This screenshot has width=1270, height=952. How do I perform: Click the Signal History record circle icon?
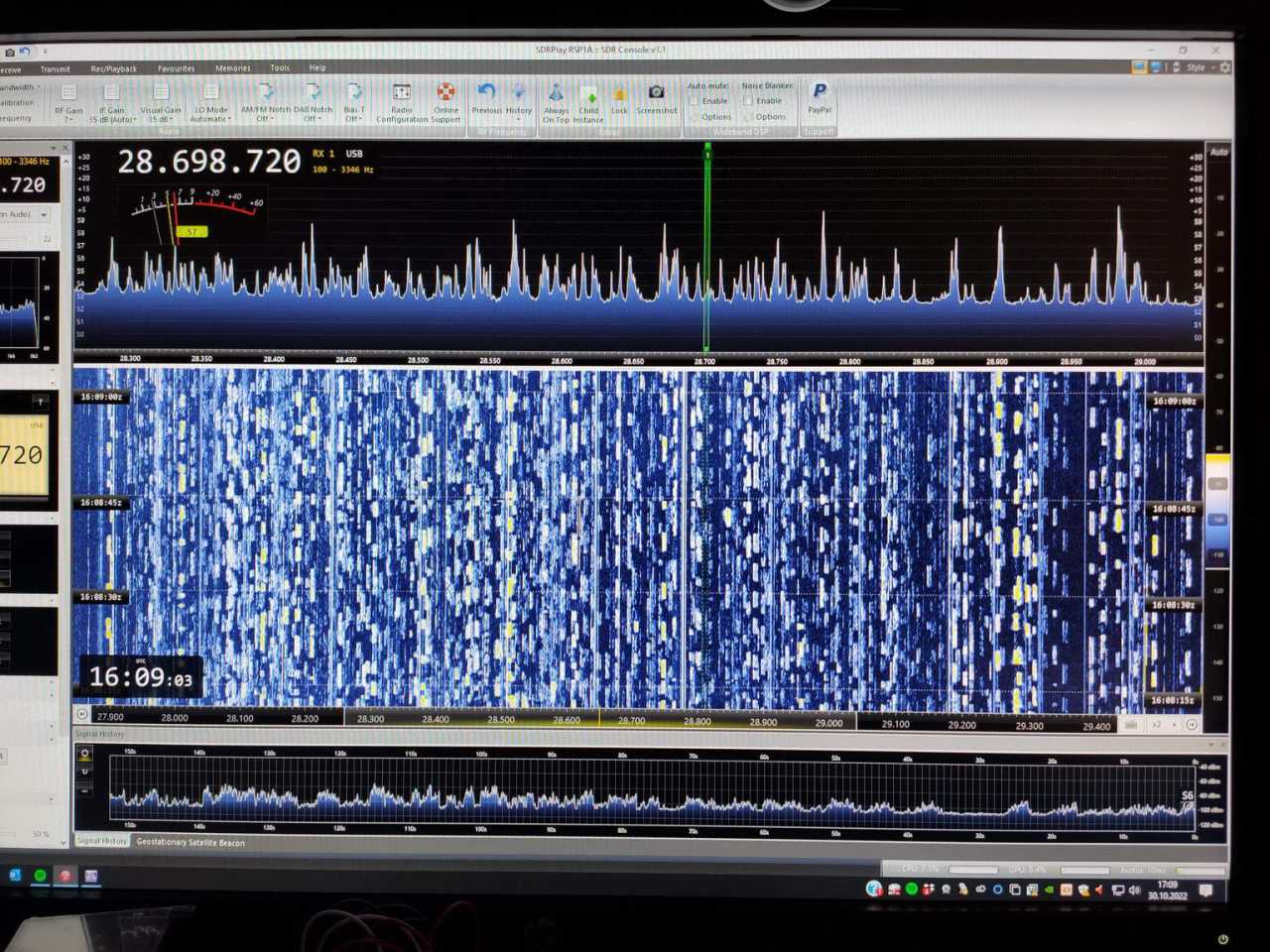(84, 755)
